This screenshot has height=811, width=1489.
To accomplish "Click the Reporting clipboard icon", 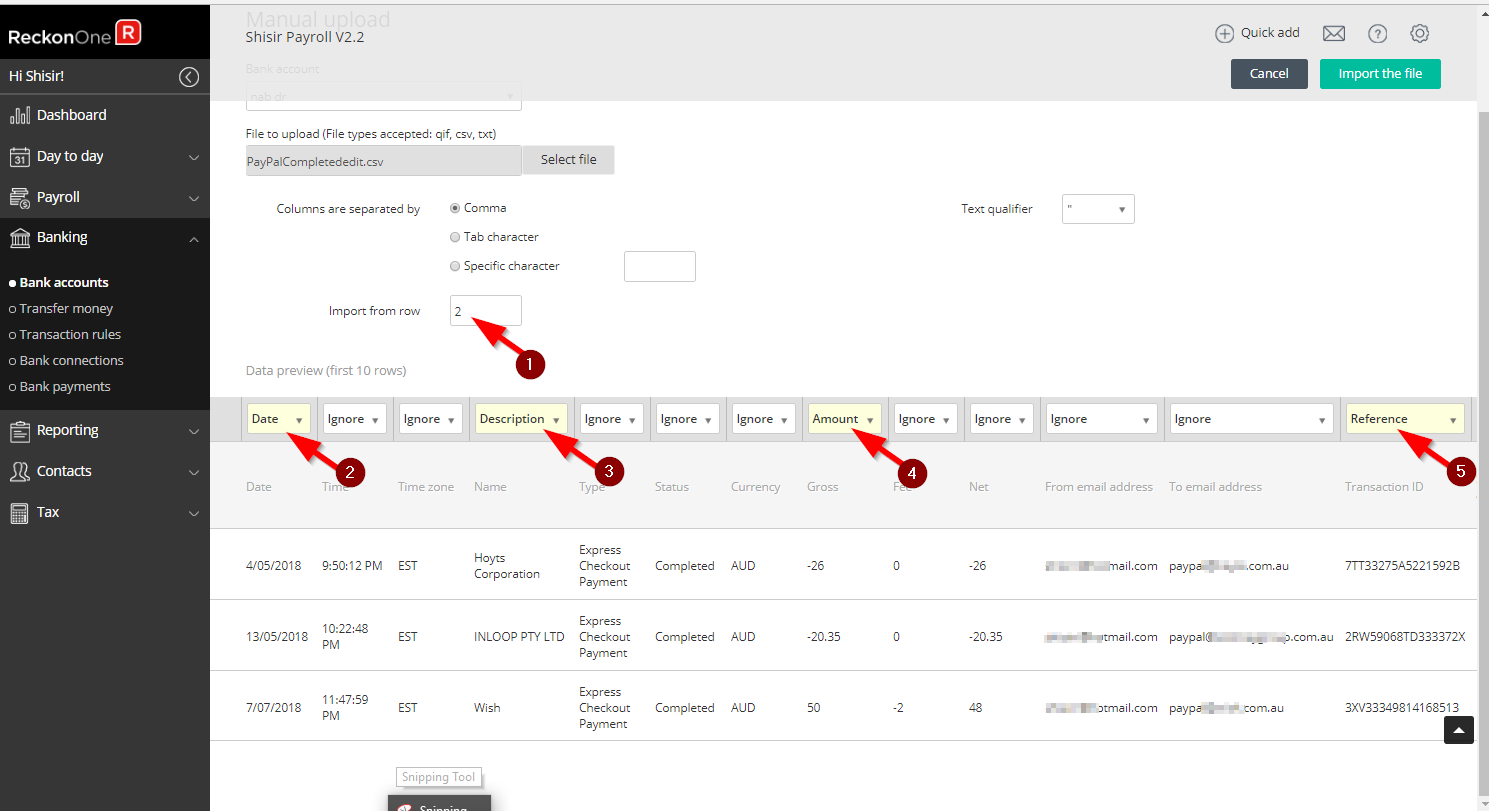I will tap(19, 431).
